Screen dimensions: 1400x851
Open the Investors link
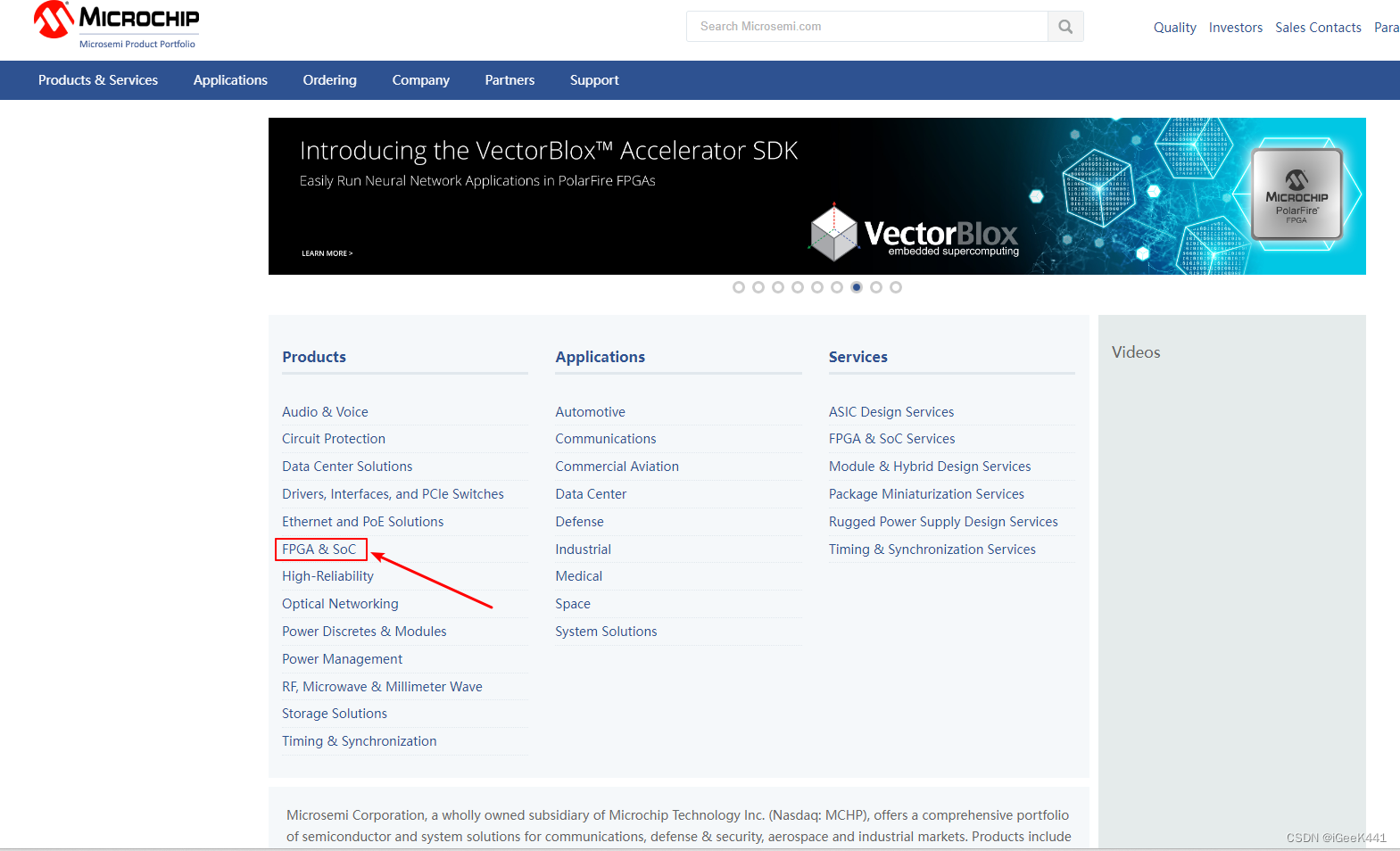click(x=1236, y=28)
